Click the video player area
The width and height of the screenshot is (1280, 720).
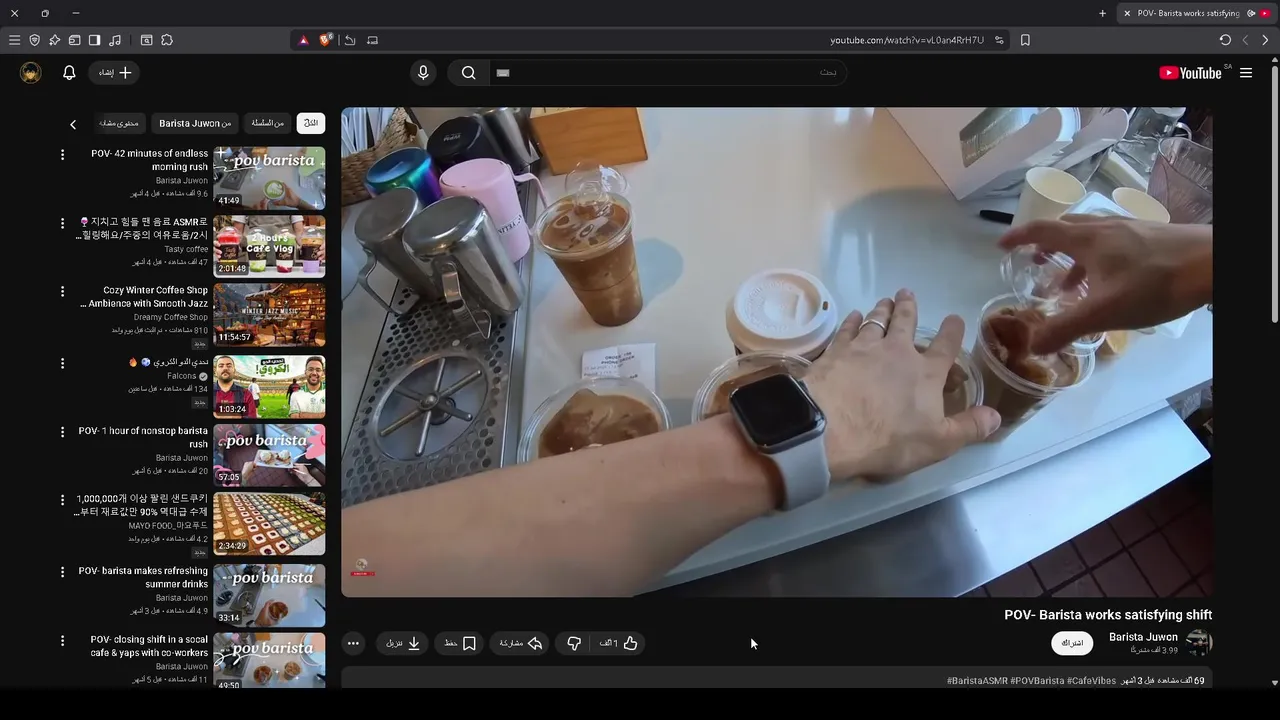(776, 352)
